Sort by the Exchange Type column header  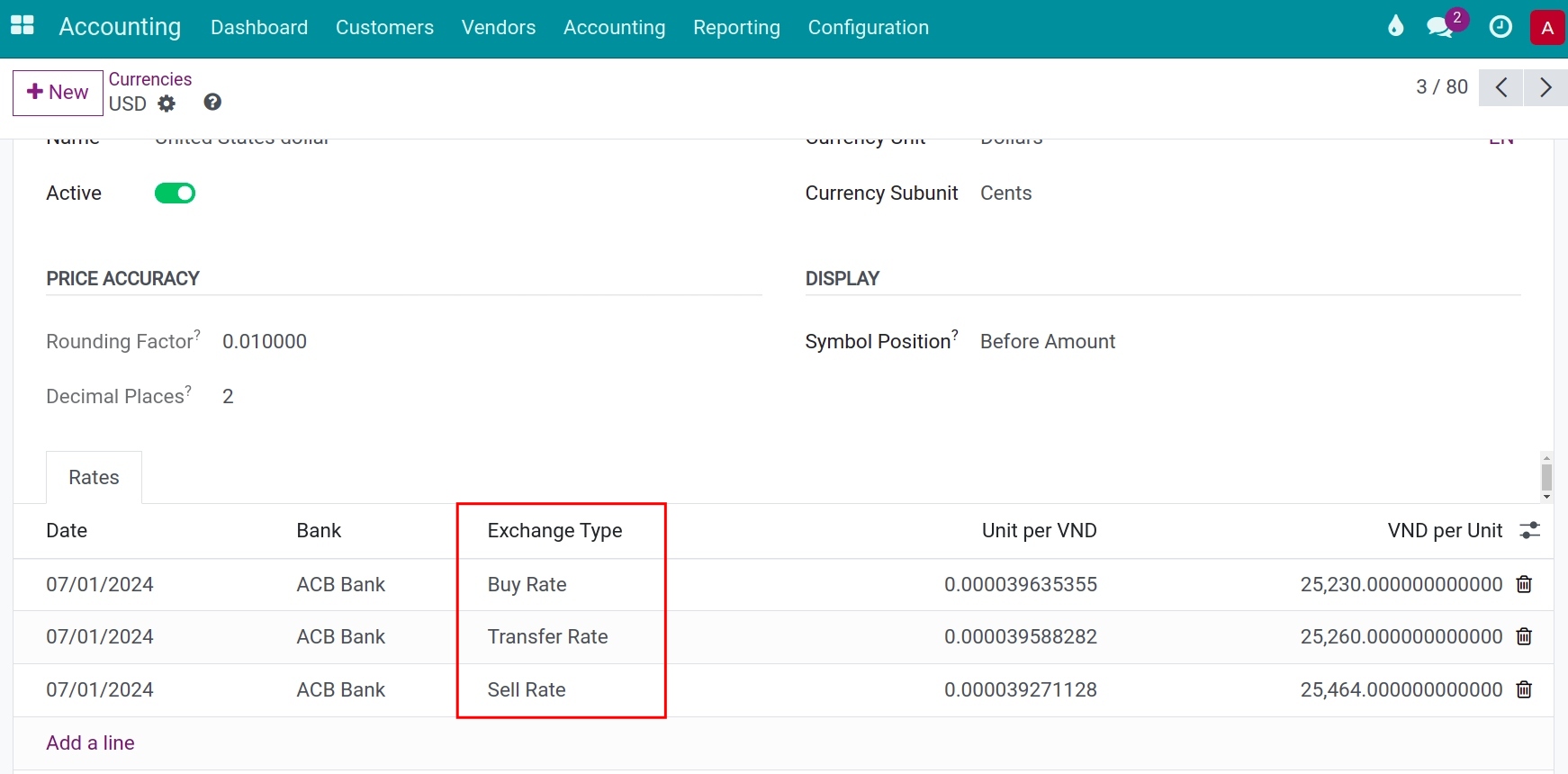coord(554,530)
